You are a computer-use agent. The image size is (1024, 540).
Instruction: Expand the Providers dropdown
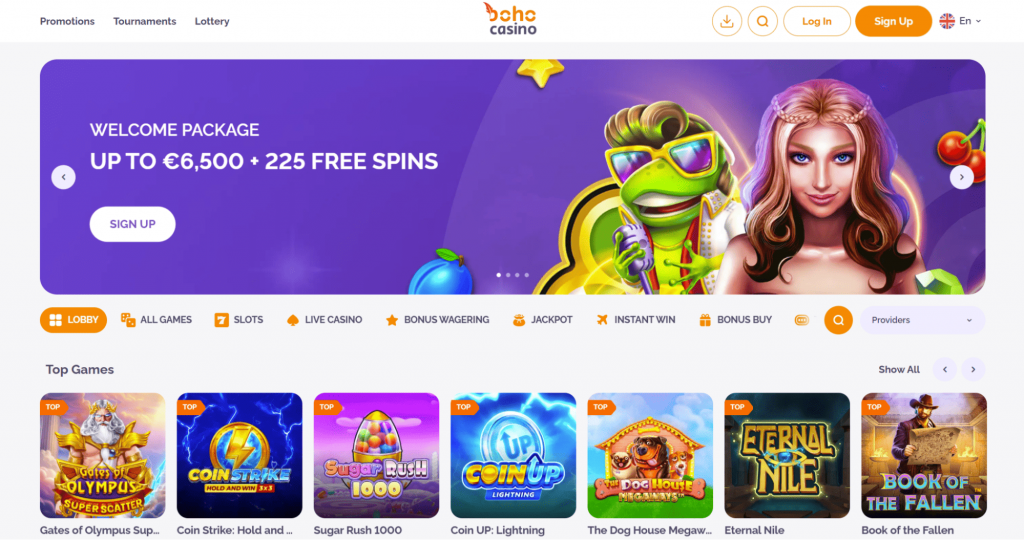[922, 320]
